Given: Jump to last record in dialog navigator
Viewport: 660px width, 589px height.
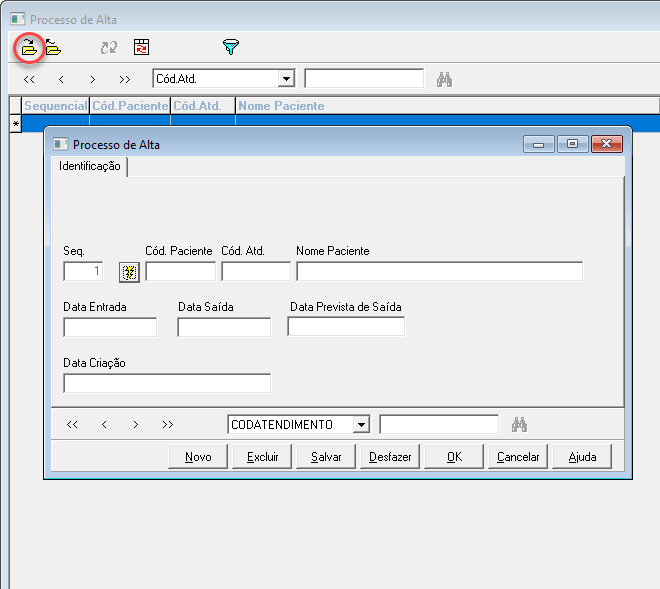Looking at the screenshot, I should point(168,424).
